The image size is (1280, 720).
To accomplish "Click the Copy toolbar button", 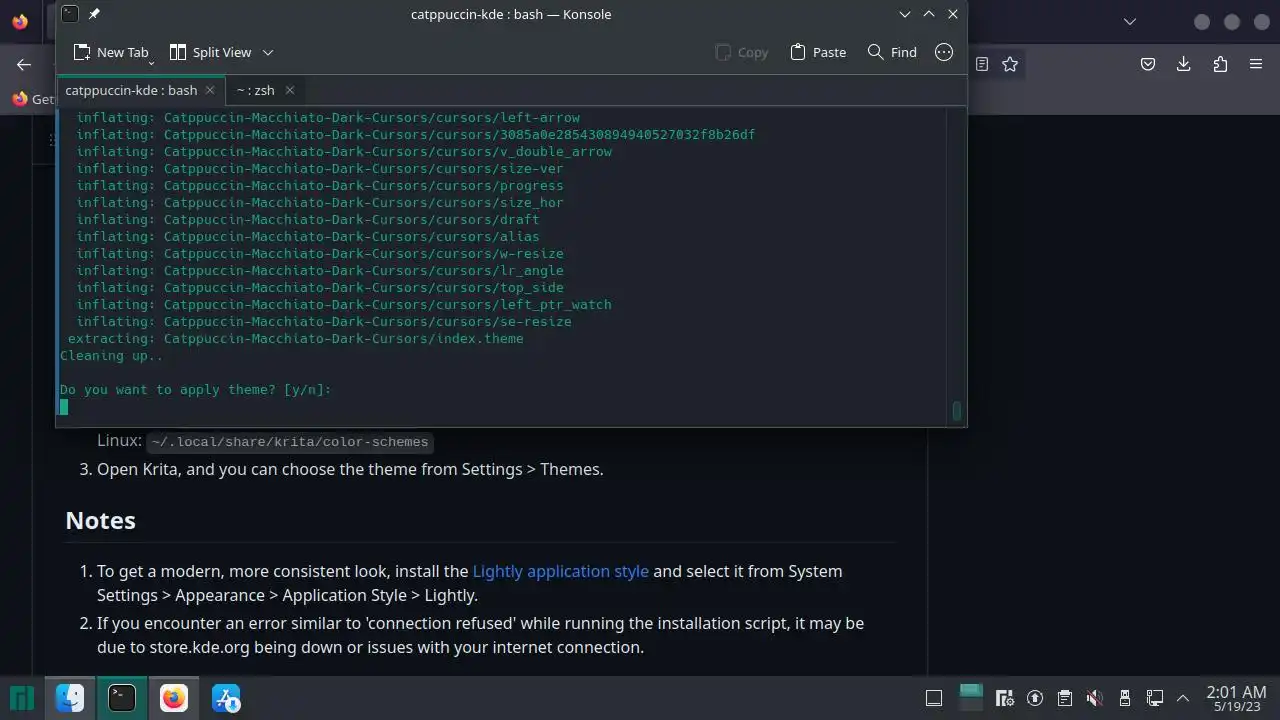I will (x=742, y=52).
